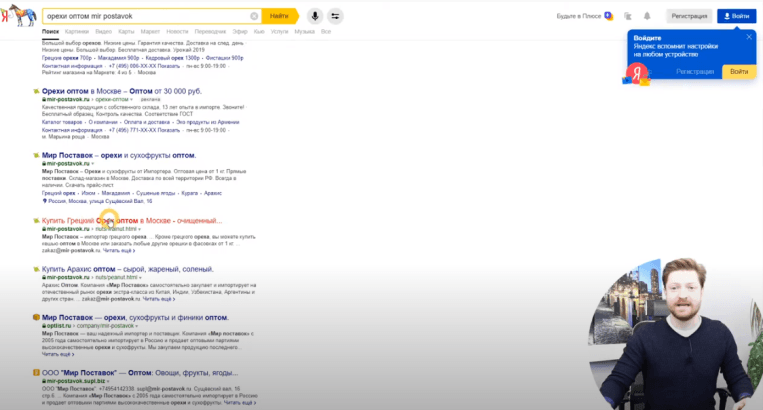This screenshot has width=763, height=410.
Task: Open dropdown arrow after nuts/walnut.html
Action: [139, 229]
